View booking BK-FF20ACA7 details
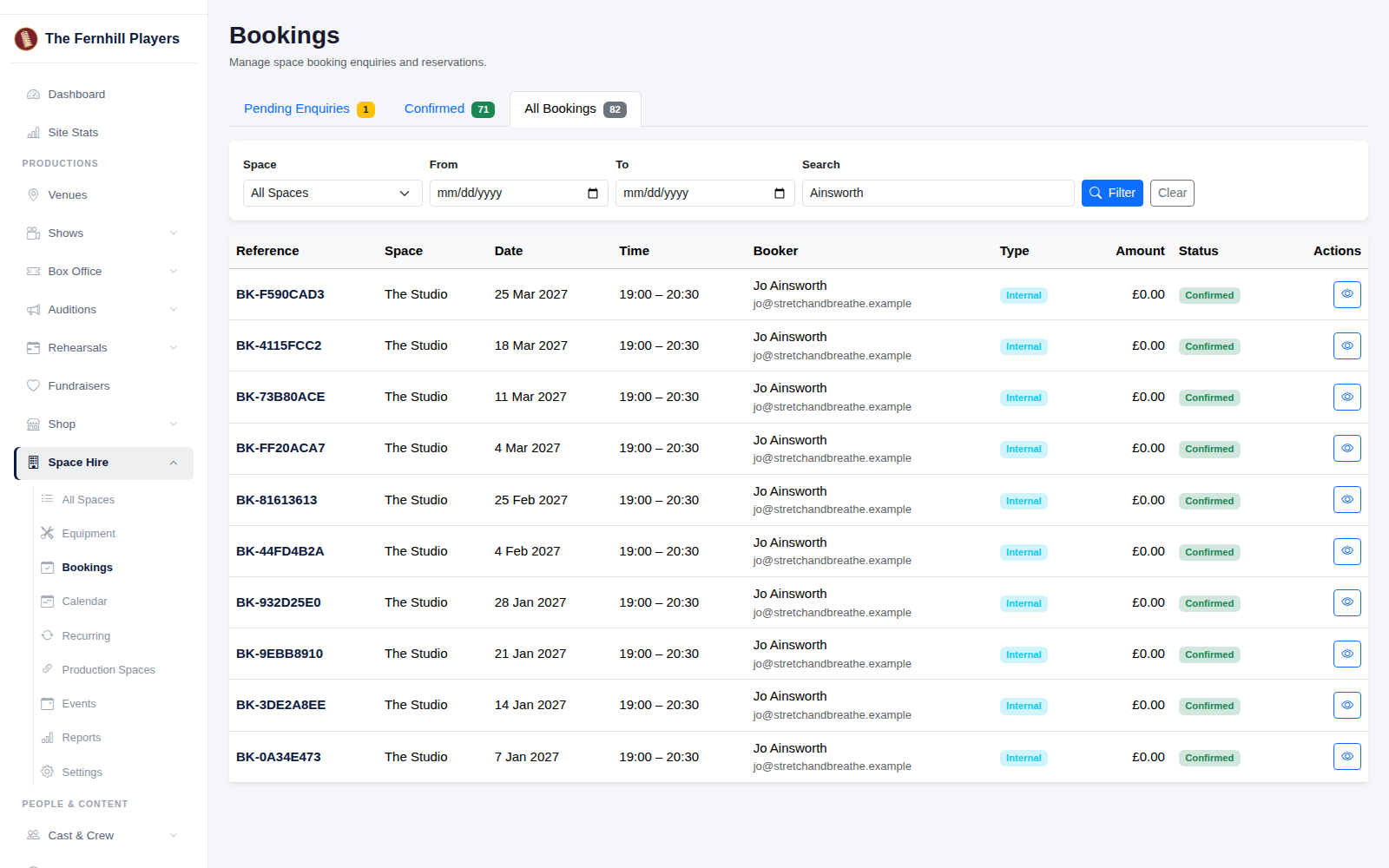 coord(1346,448)
